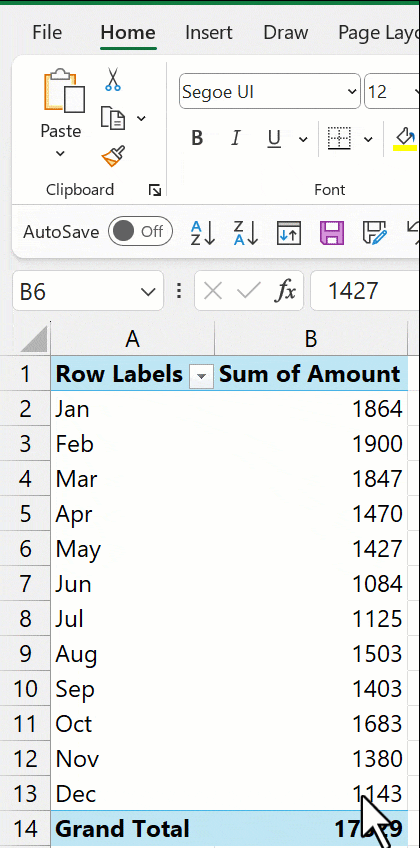Image resolution: width=420 pixels, height=848 pixels.
Task: Switch to the Home tab
Action: tap(128, 33)
